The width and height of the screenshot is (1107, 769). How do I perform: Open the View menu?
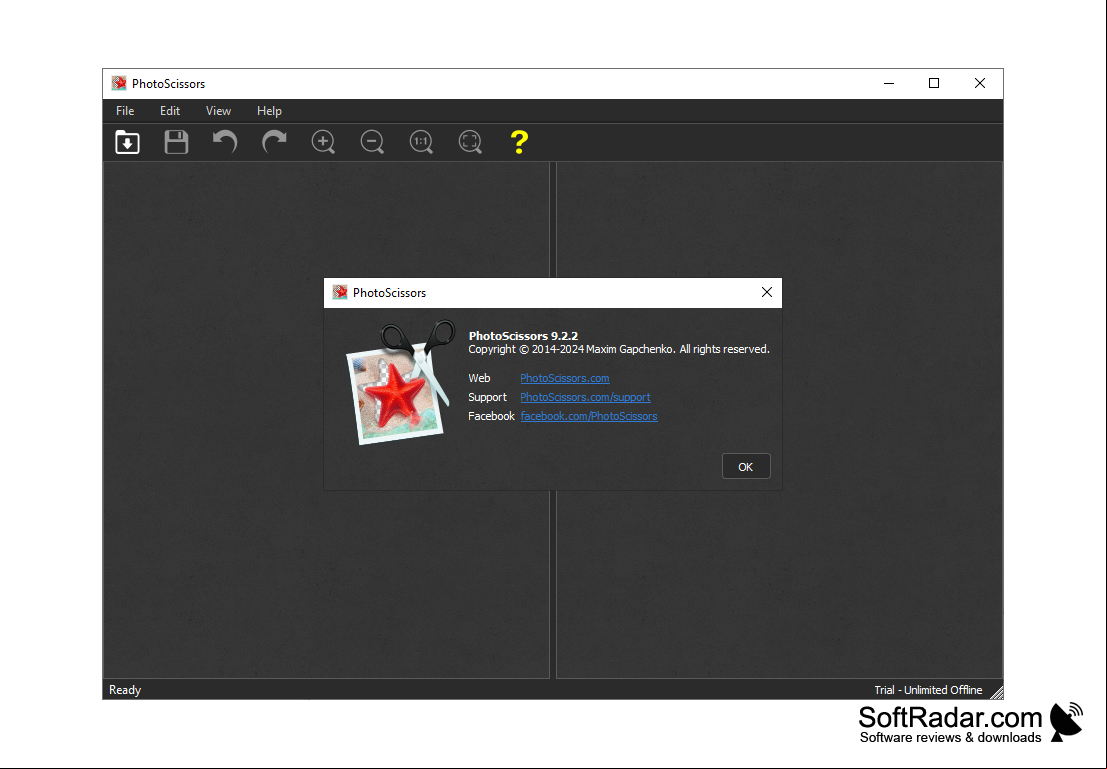[218, 111]
